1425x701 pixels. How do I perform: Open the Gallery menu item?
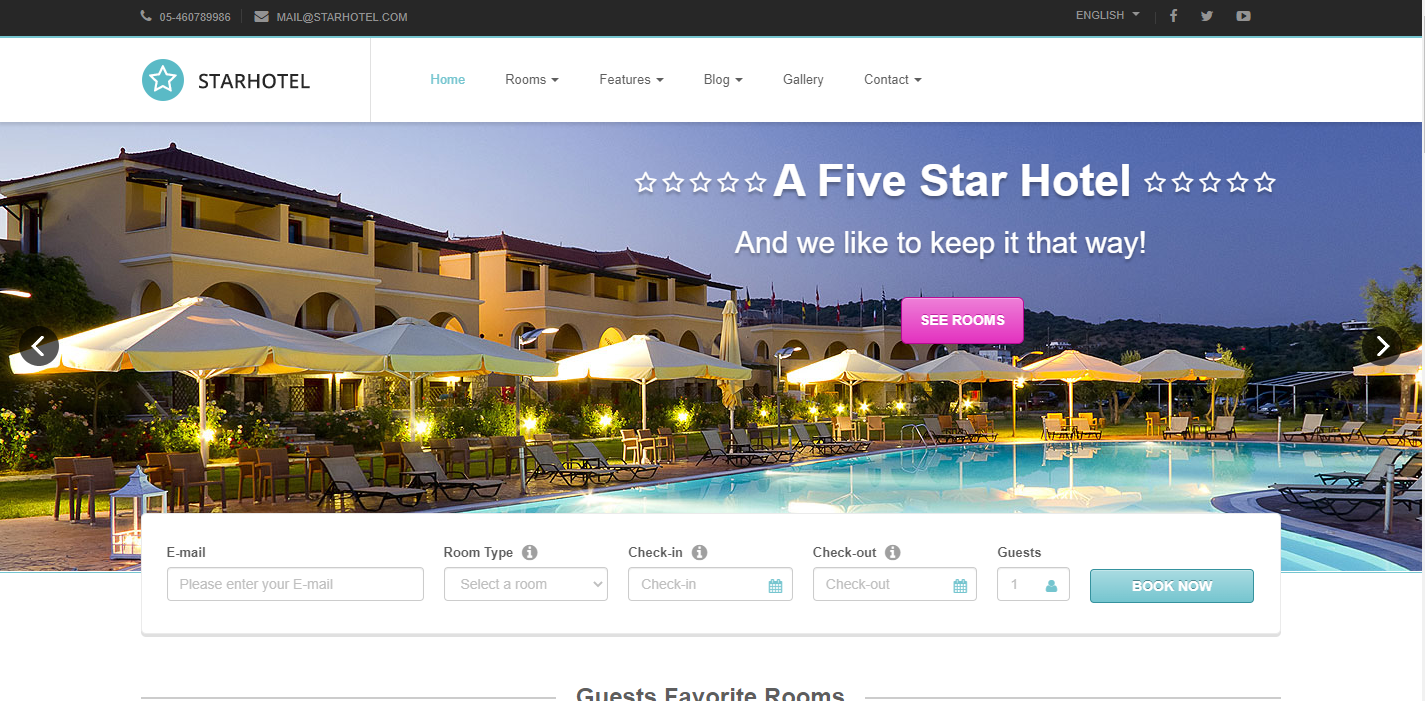(803, 80)
